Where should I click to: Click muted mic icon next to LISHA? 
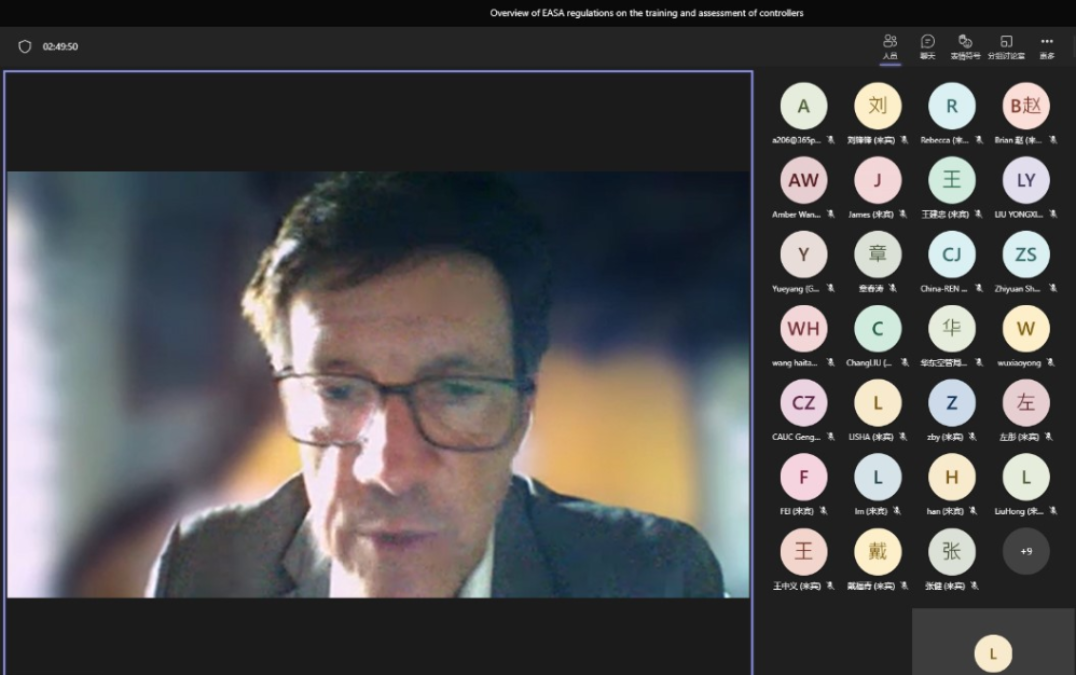point(903,437)
